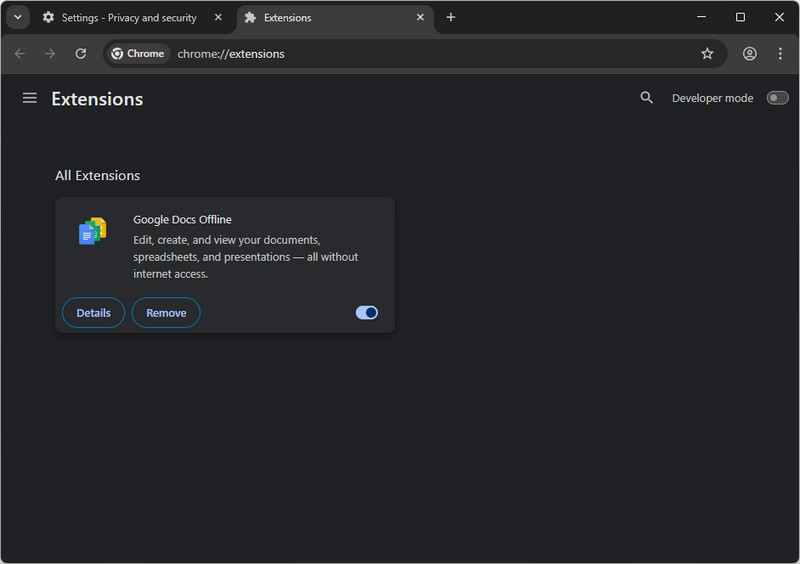Screen dimensions: 800x564
Task: Click the Chrome site info chip
Action: tap(138, 54)
